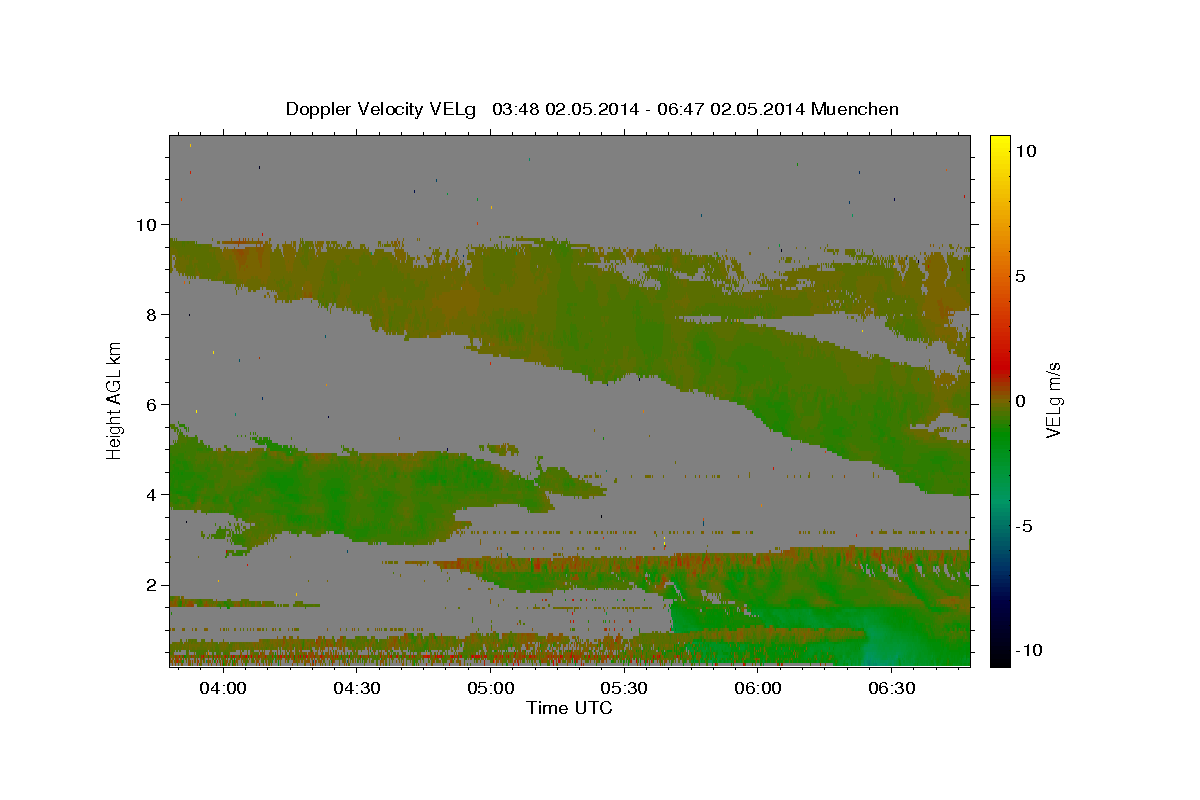This screenshot has height=800, width=1200.
Task: Click the 06:30 time tick label
Action: click(x=892, y=688)
